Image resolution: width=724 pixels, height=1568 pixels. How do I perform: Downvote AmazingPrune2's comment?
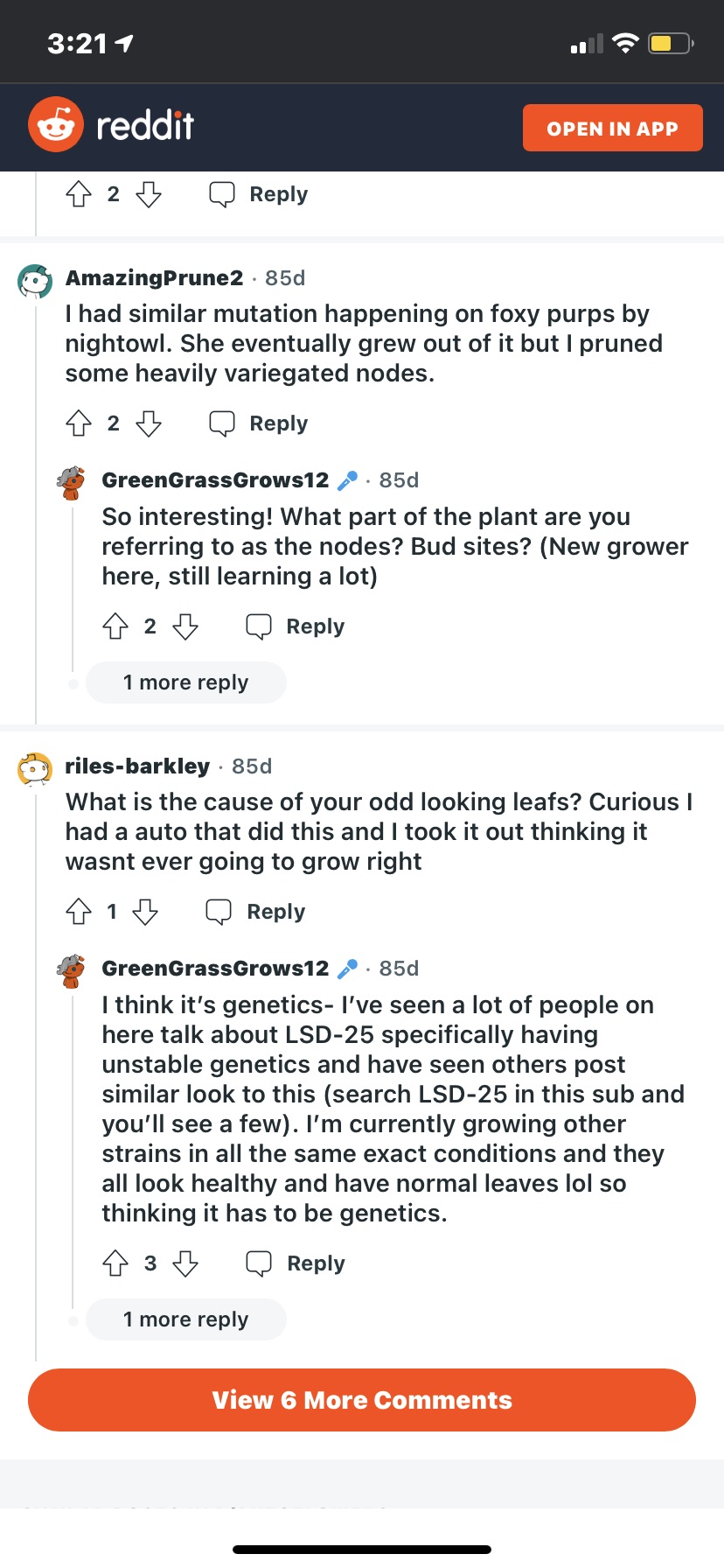149,423
